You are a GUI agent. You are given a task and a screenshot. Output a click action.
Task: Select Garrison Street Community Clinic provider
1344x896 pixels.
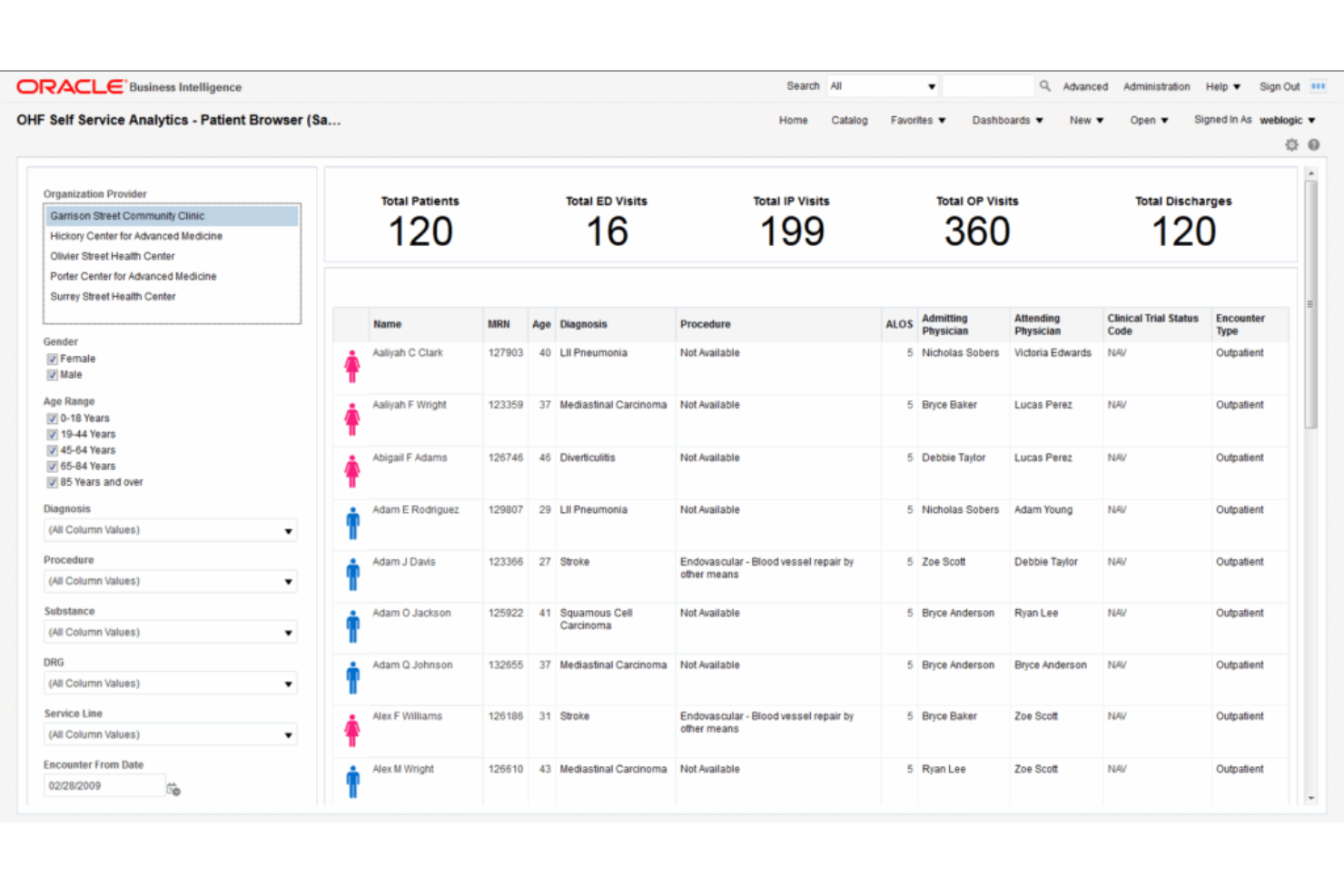pos(172,216)
